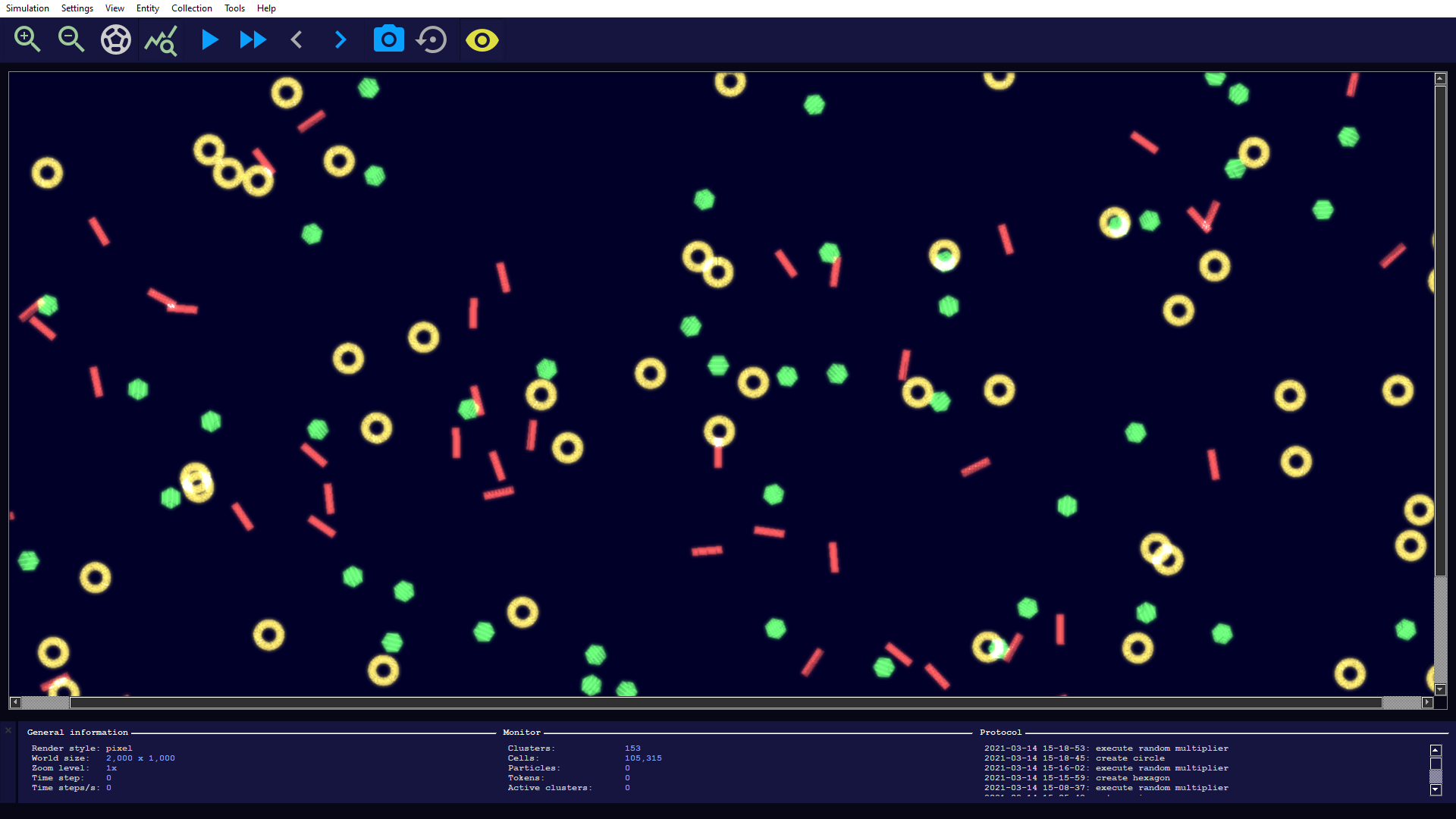Open the Entity menu
The image size is (1456, 819).
point(147,8)
